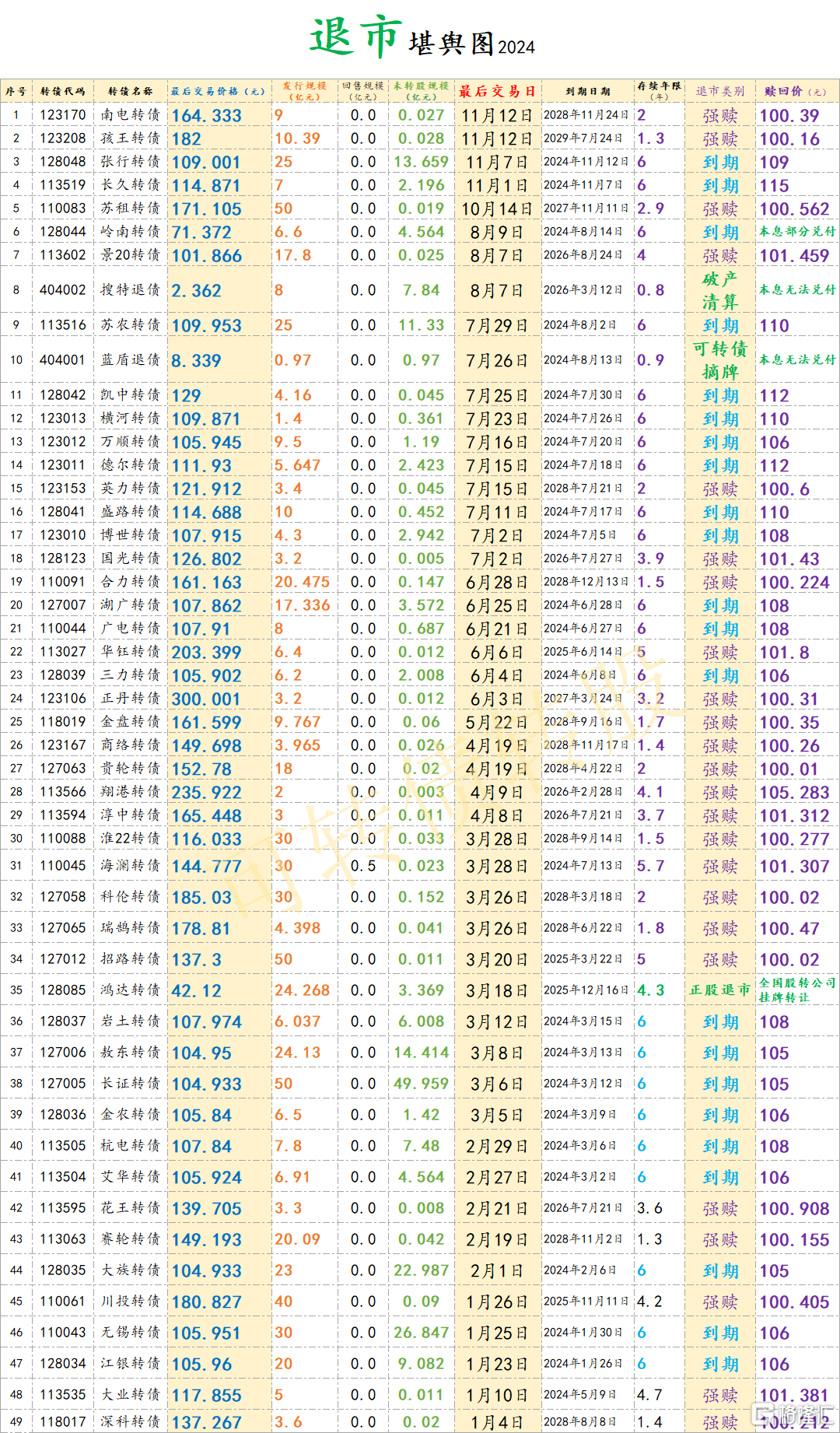Select the 转债代码 column header
Image resolution: width=840 pixels, height=1433 pixels.
coord(63,91)
